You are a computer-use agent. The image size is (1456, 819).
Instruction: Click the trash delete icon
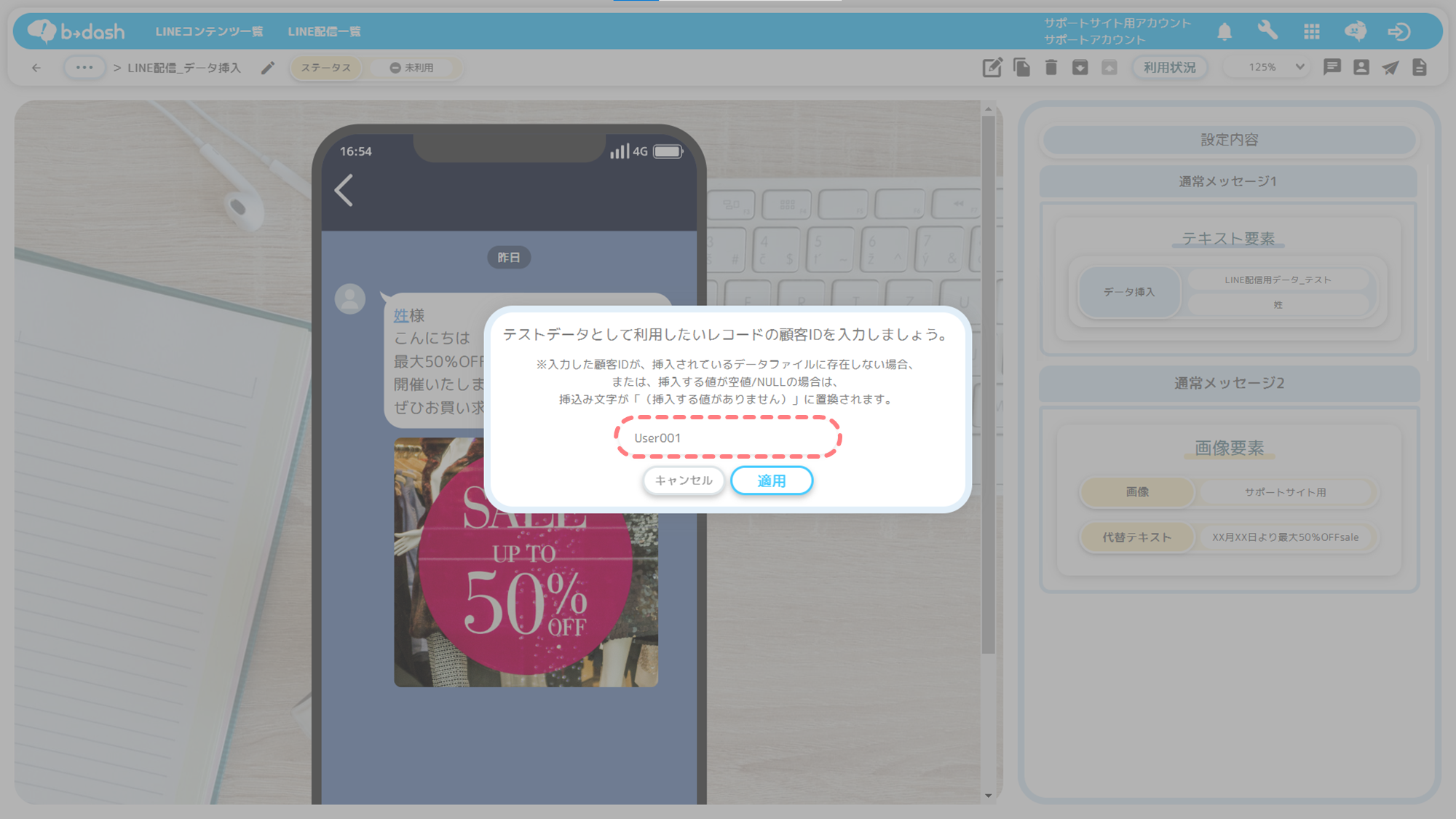[x=1051, y=68]
